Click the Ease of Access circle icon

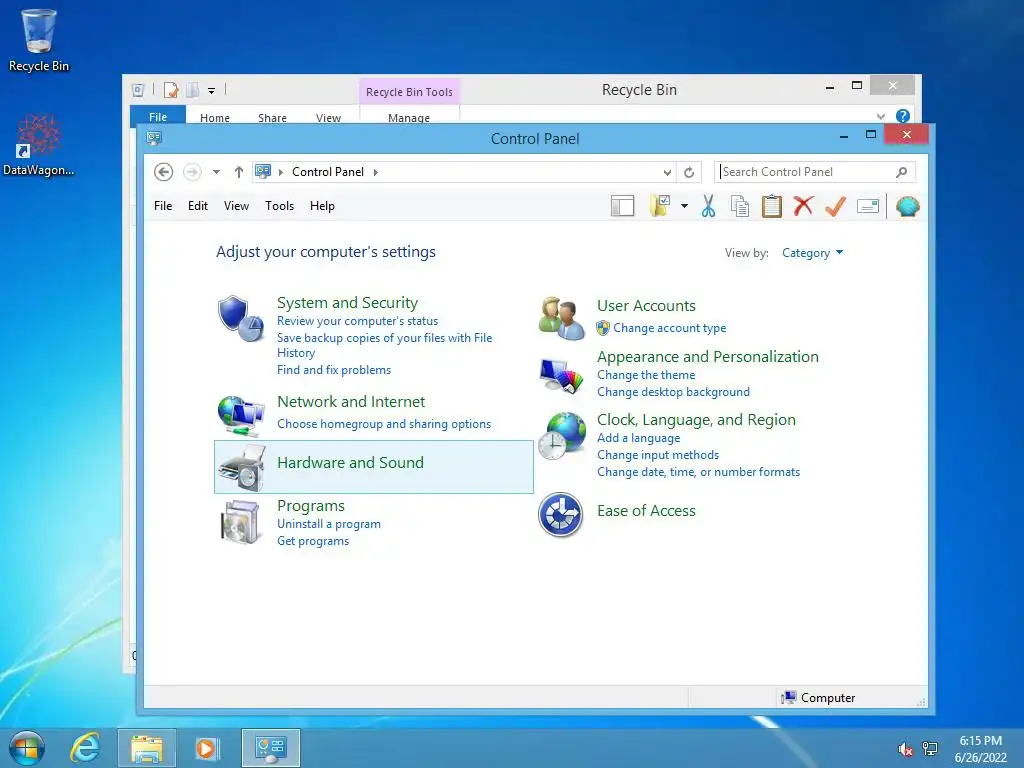tap(560, 515)
